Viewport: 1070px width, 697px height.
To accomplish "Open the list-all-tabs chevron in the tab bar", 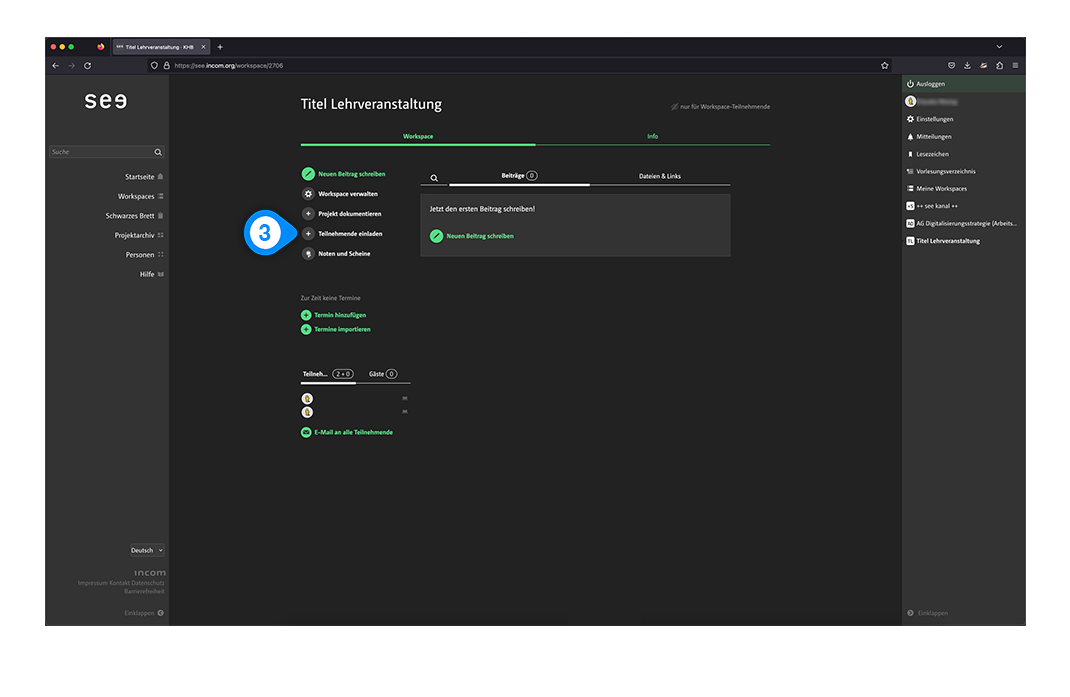I will [x=999, y=47].
